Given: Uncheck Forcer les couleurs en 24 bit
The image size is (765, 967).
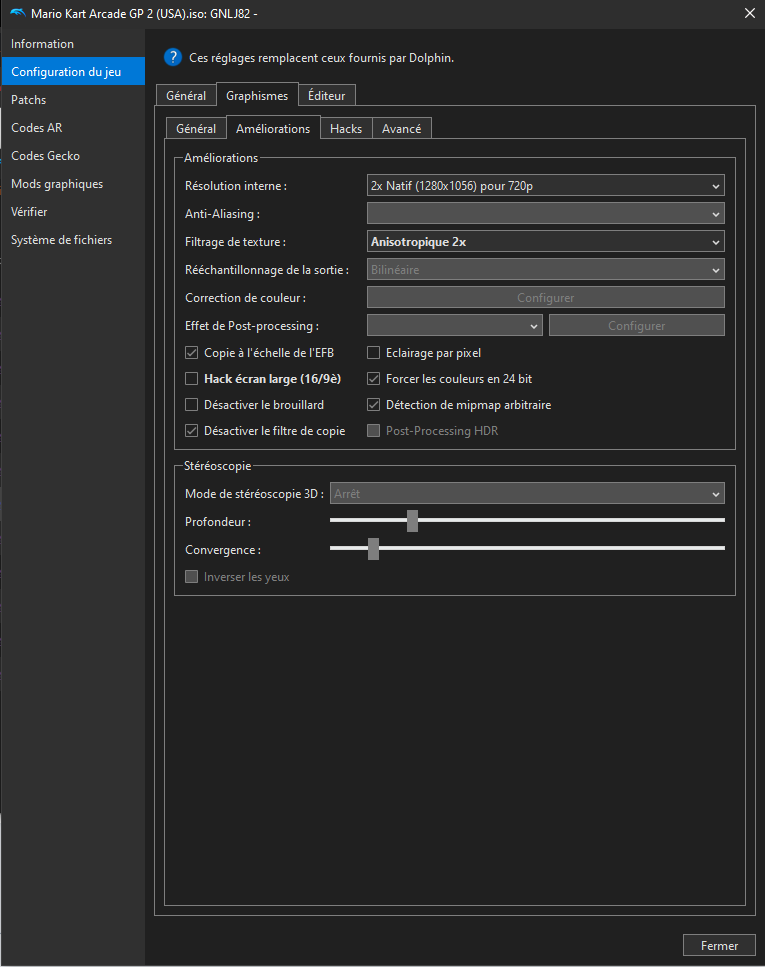Looking at the screenshot, I should [x=374, y=379].
